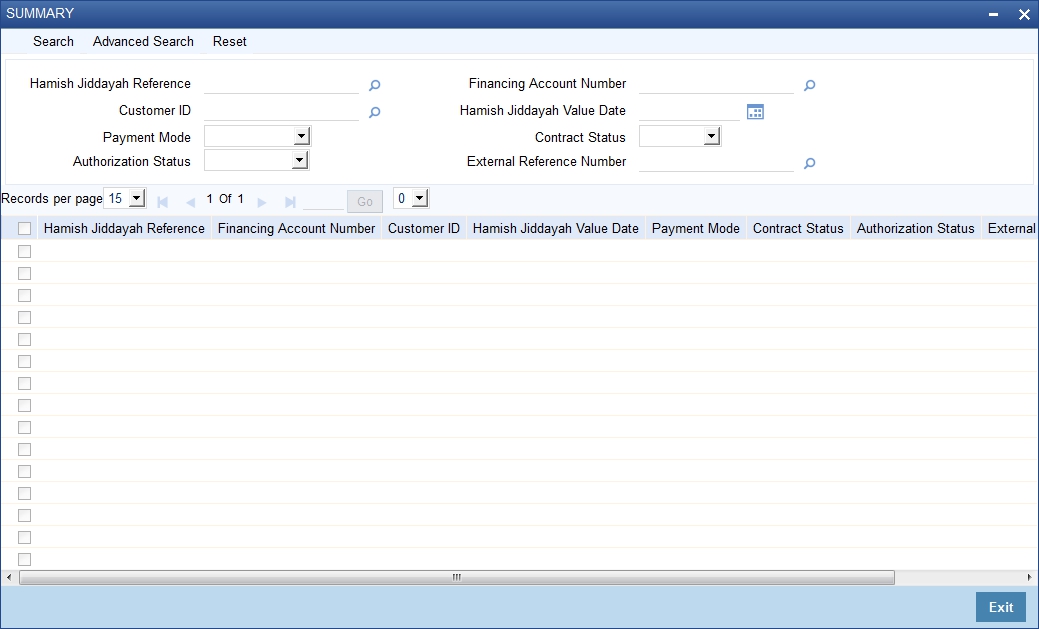Sort by Contract Status column header
1039x629 pixels.
798,229
